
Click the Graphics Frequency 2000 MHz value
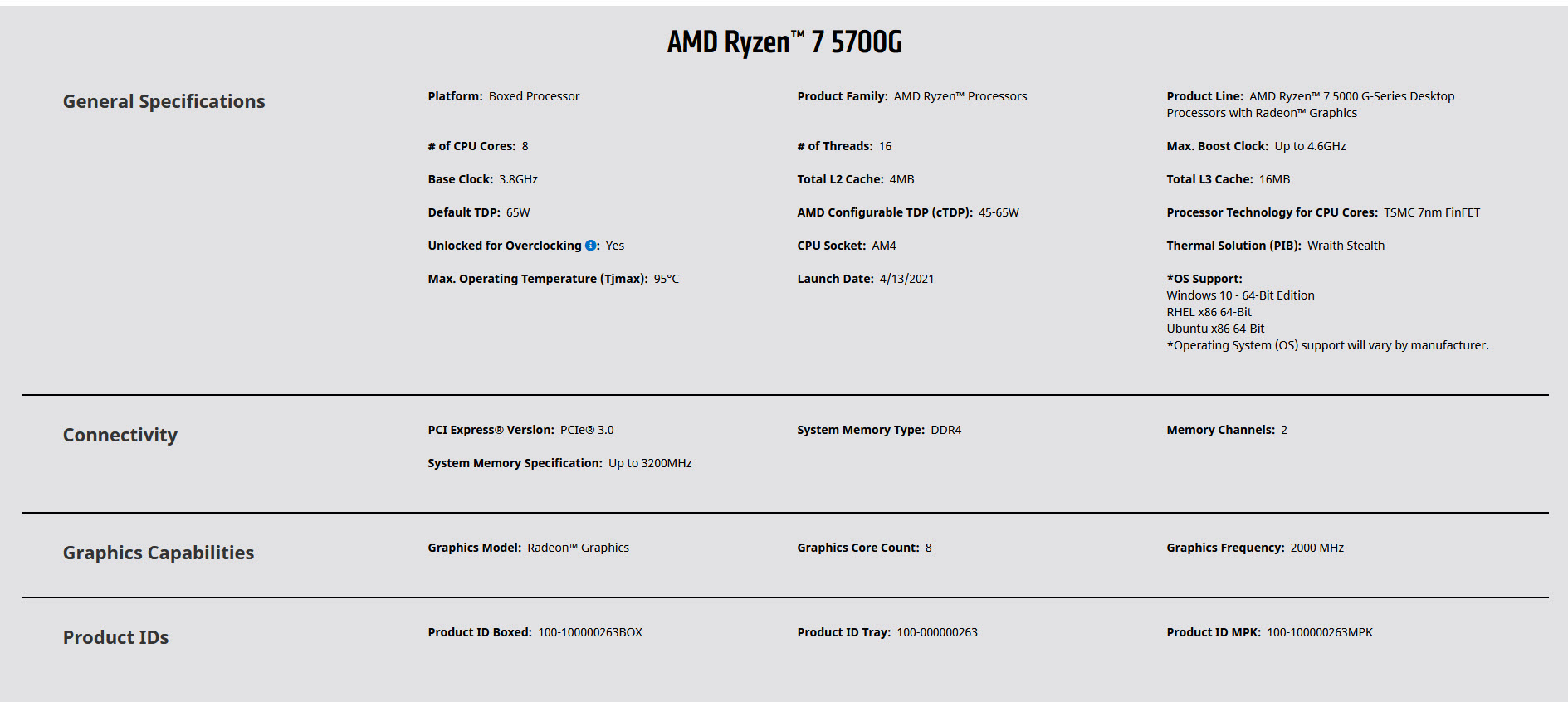[1316, 548]
